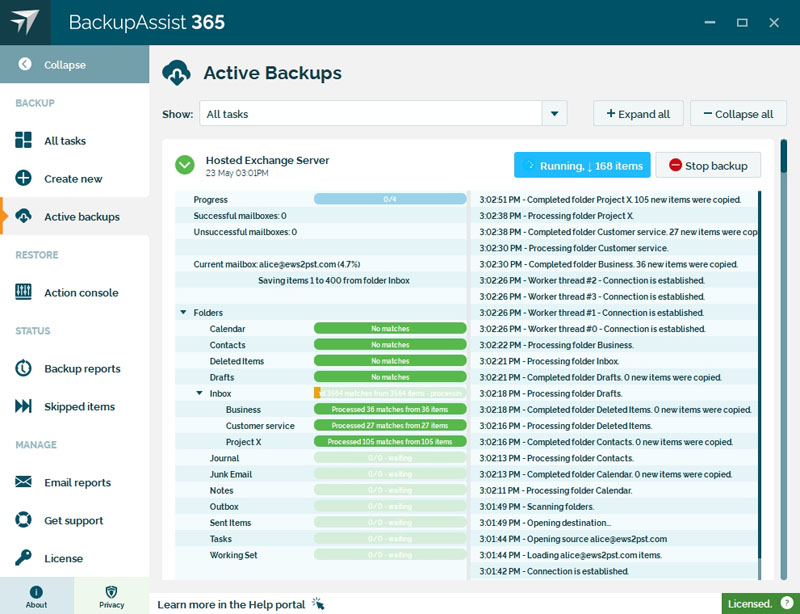Click the Current mailbox alice@ews2pst.com text
This screenshot has height=614, width=800.
(x=277, y=264)
